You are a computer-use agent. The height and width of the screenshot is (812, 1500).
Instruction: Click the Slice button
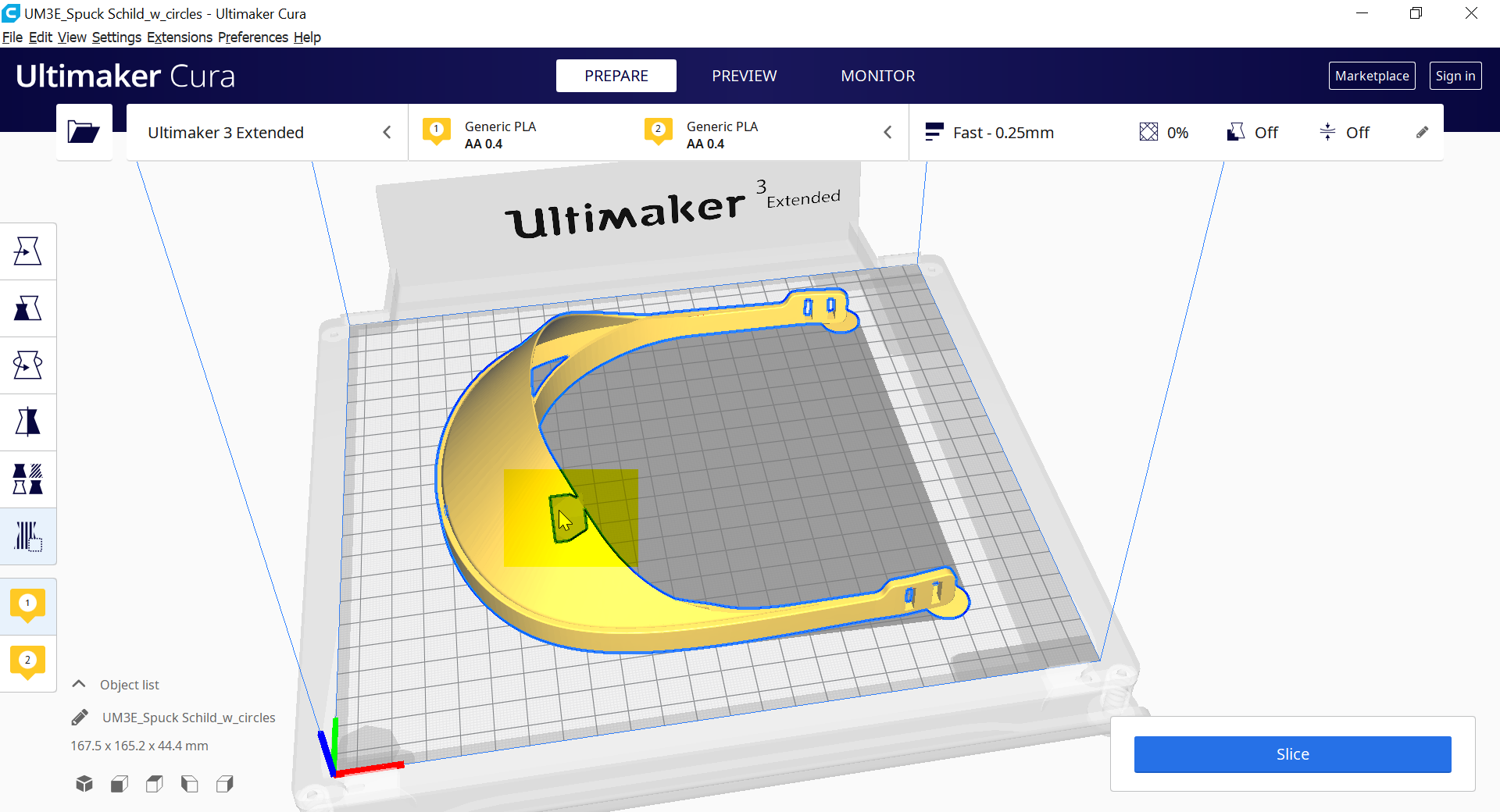click(x=1291, y=754)
